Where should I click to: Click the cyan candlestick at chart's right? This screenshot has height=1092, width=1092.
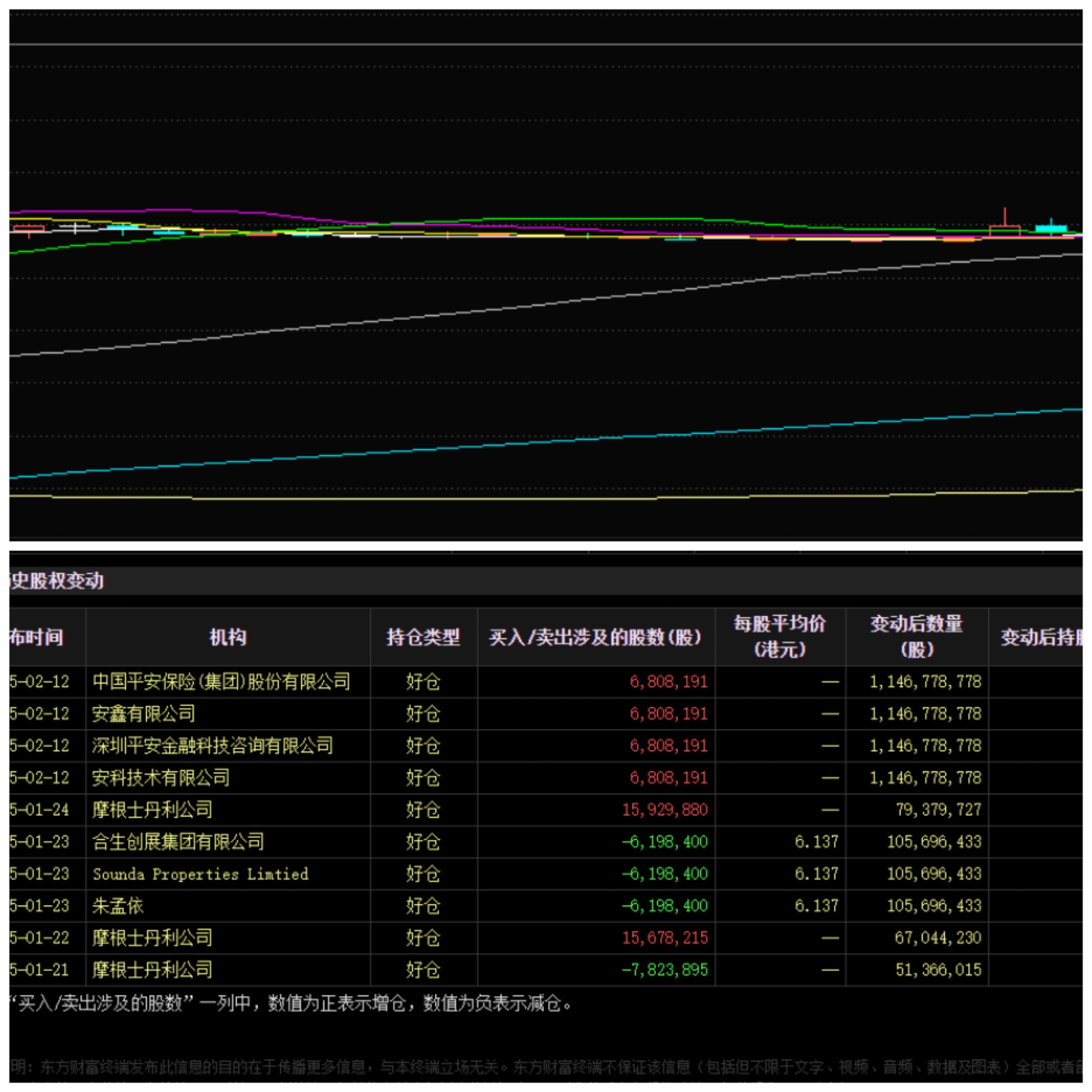[1051, 229]
